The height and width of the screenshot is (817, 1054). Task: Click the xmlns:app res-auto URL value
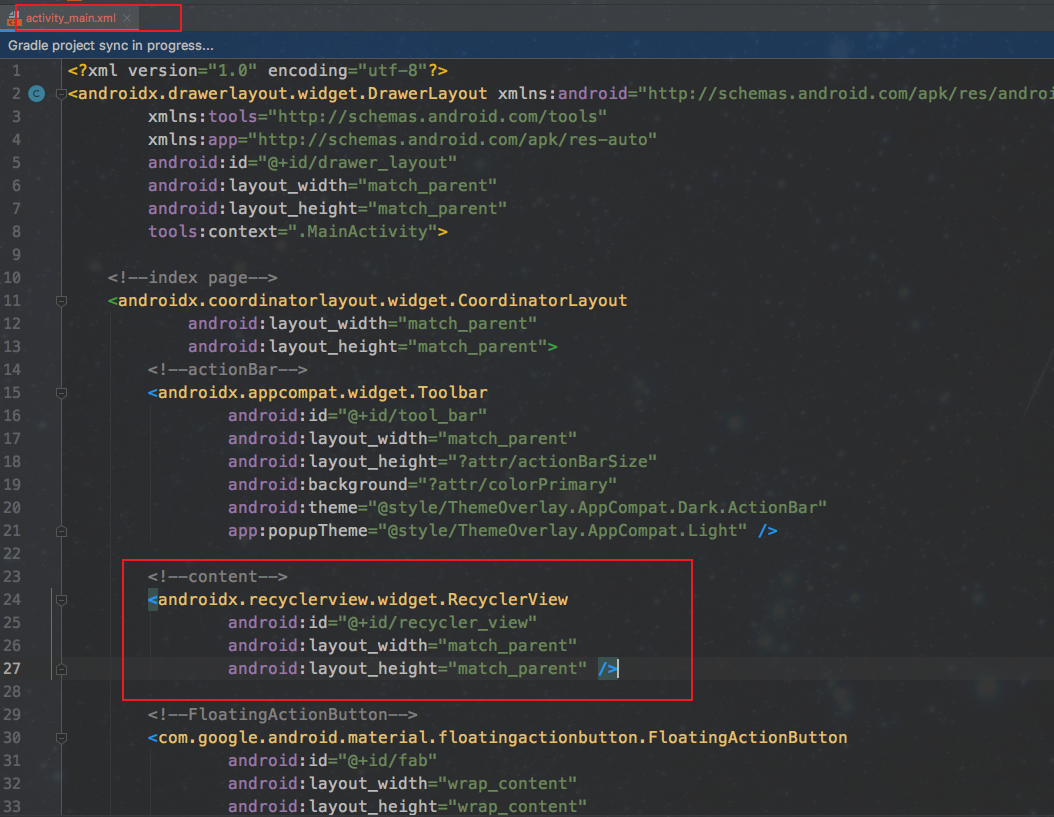pyautogui.click(x=452, y=139)
